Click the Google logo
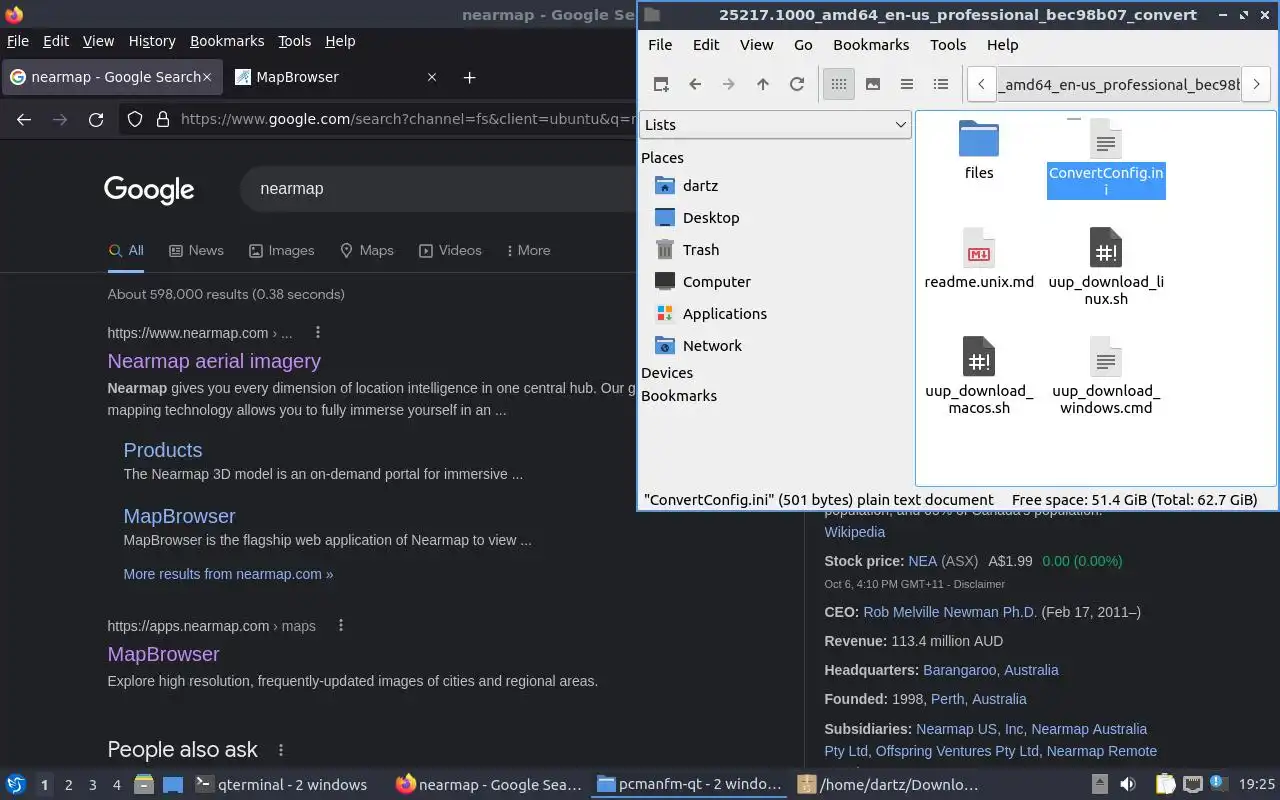 pyautogui.click(x=149, y=189)
